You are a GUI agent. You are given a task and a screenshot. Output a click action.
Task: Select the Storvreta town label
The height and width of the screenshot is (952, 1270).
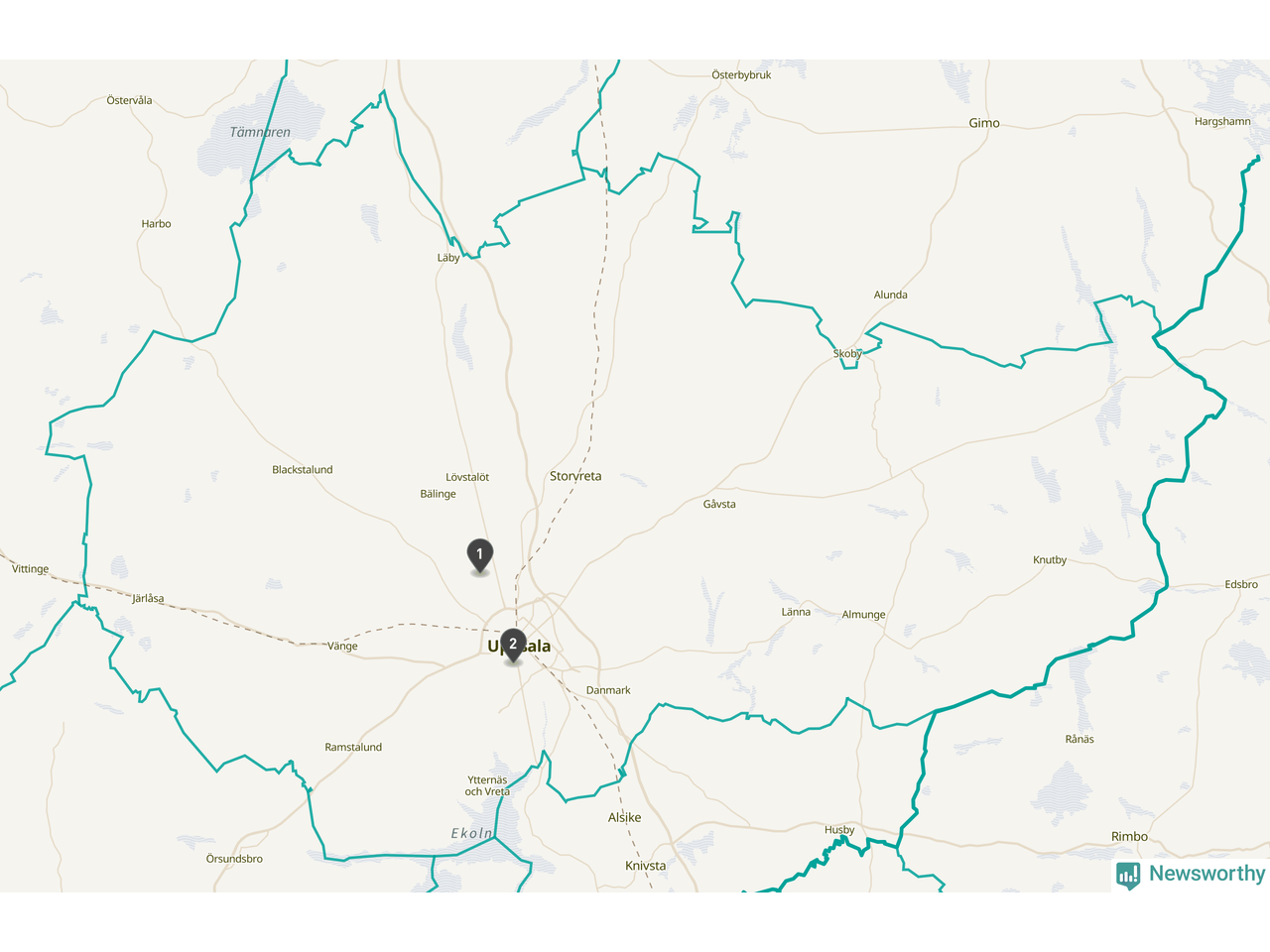[575, 476]
